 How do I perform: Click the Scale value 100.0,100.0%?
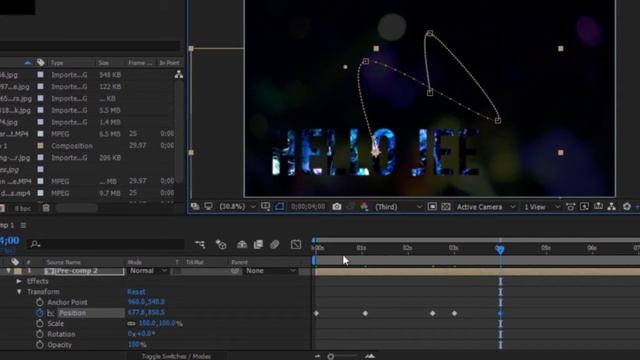pos(160,323)
